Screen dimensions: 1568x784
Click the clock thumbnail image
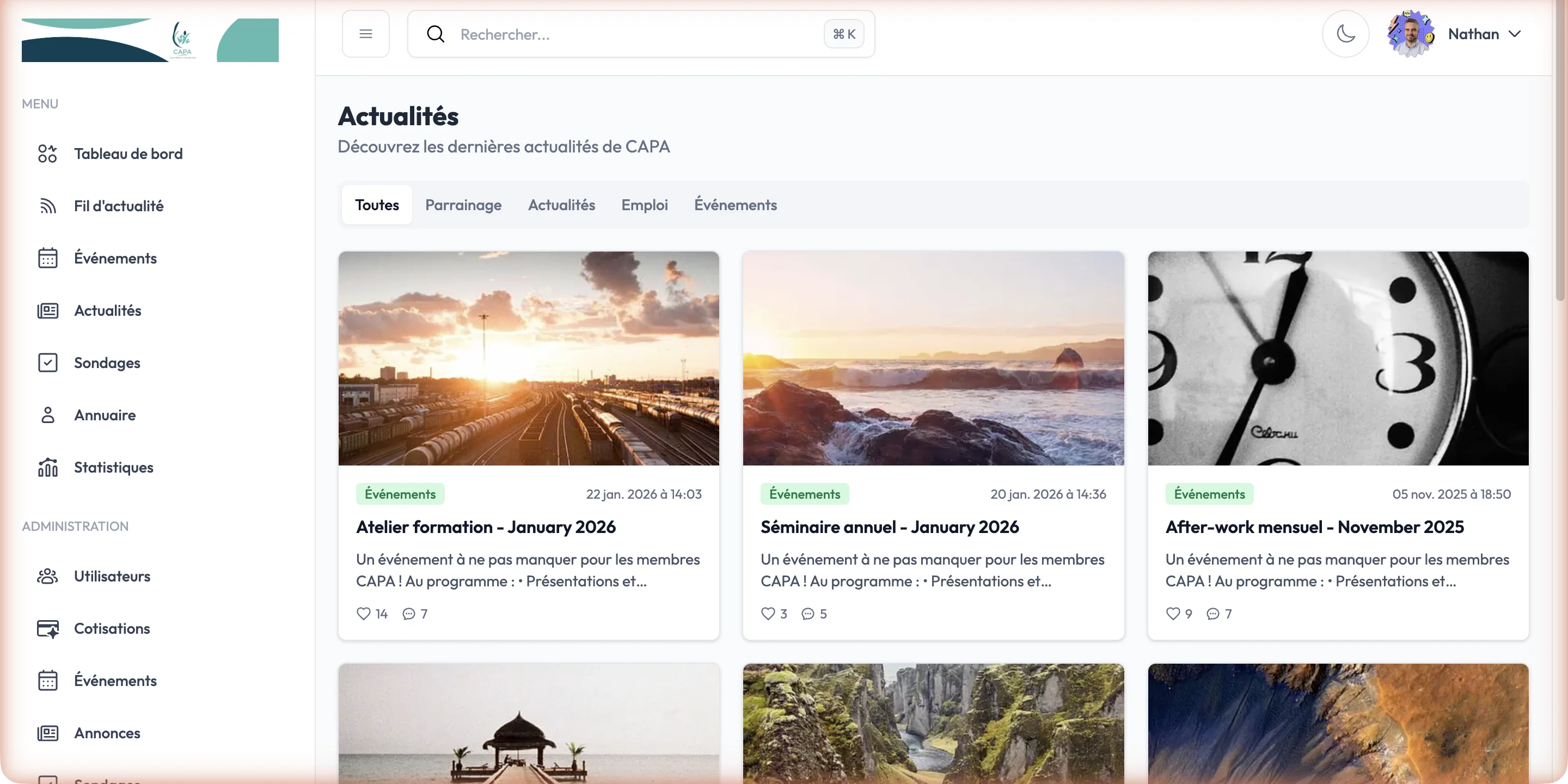[1338, 358]
